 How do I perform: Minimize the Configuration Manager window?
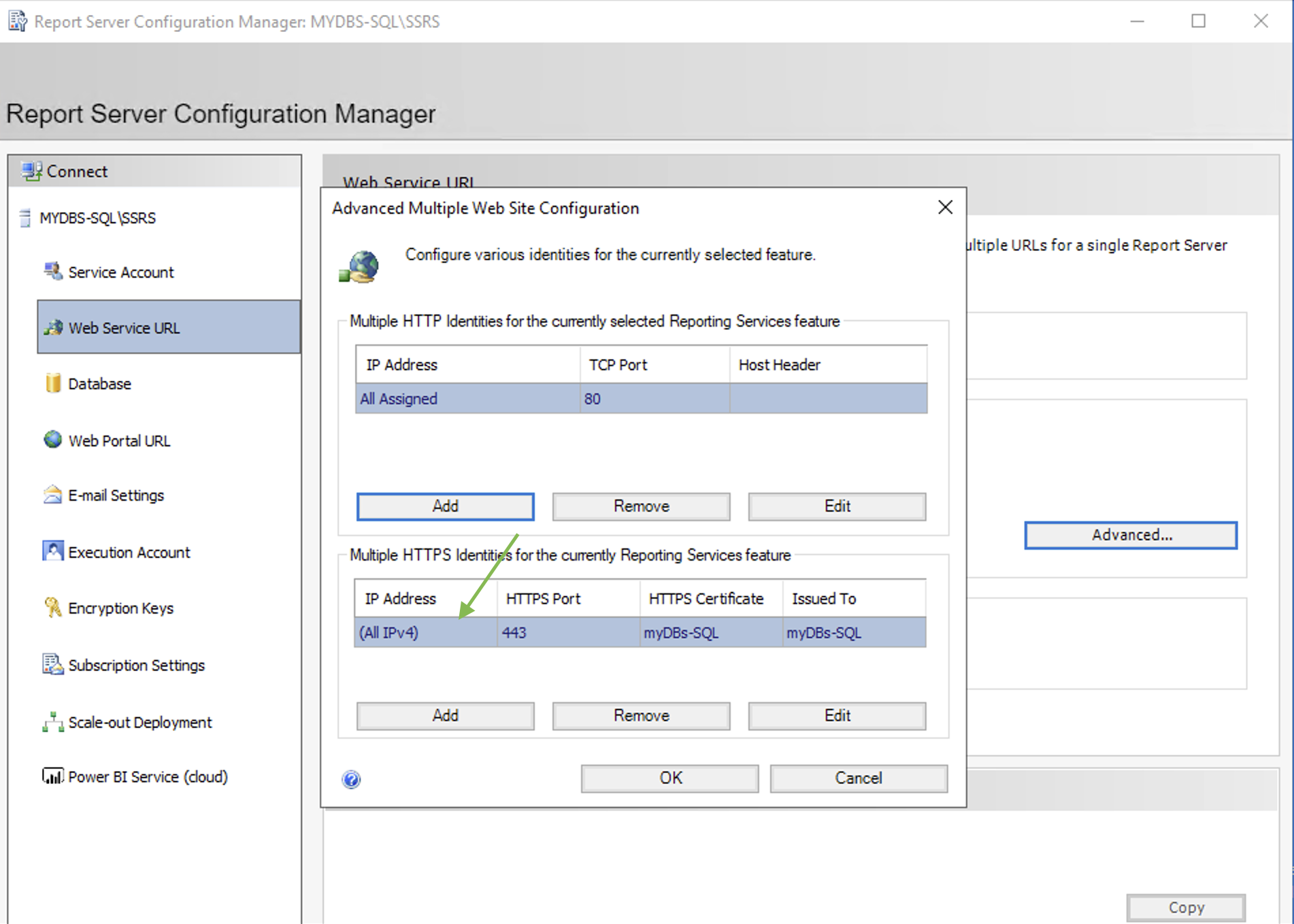(x=1138, y=21)
